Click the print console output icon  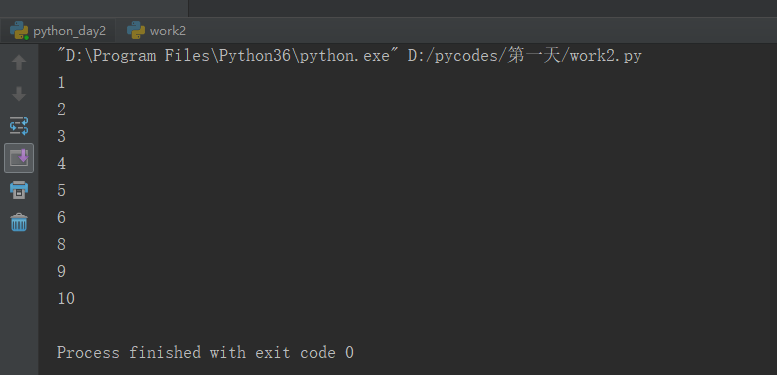coord(19,190)
